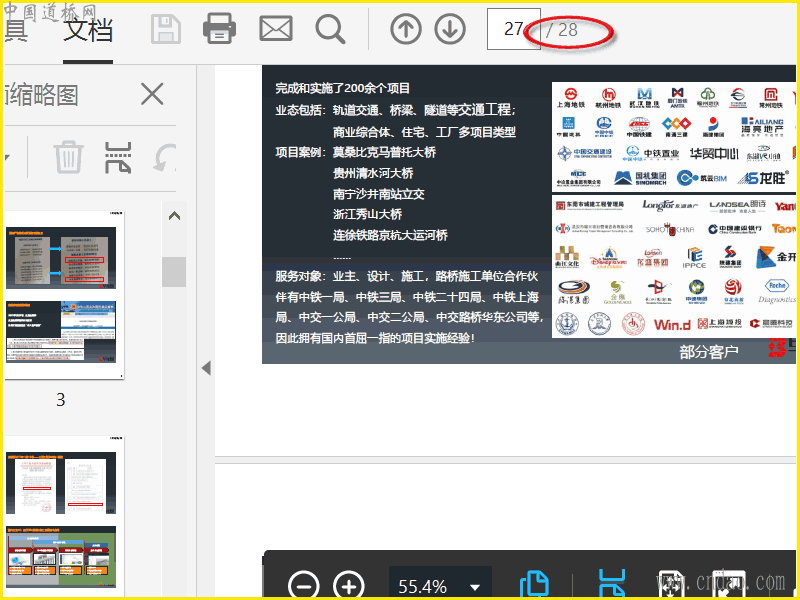Click the thumbnail panel scrollbar handle
This screenshot has width=800, height=600.
174,271
